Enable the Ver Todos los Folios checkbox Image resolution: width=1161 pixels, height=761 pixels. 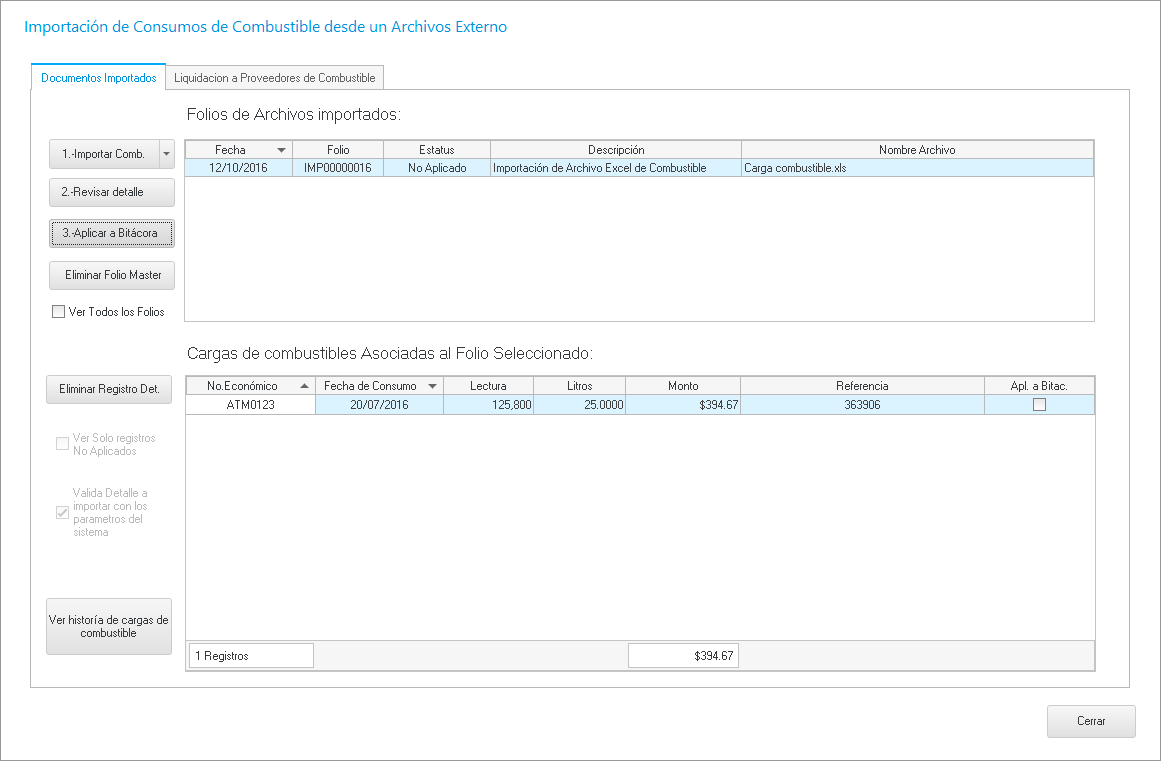point(58,312)
